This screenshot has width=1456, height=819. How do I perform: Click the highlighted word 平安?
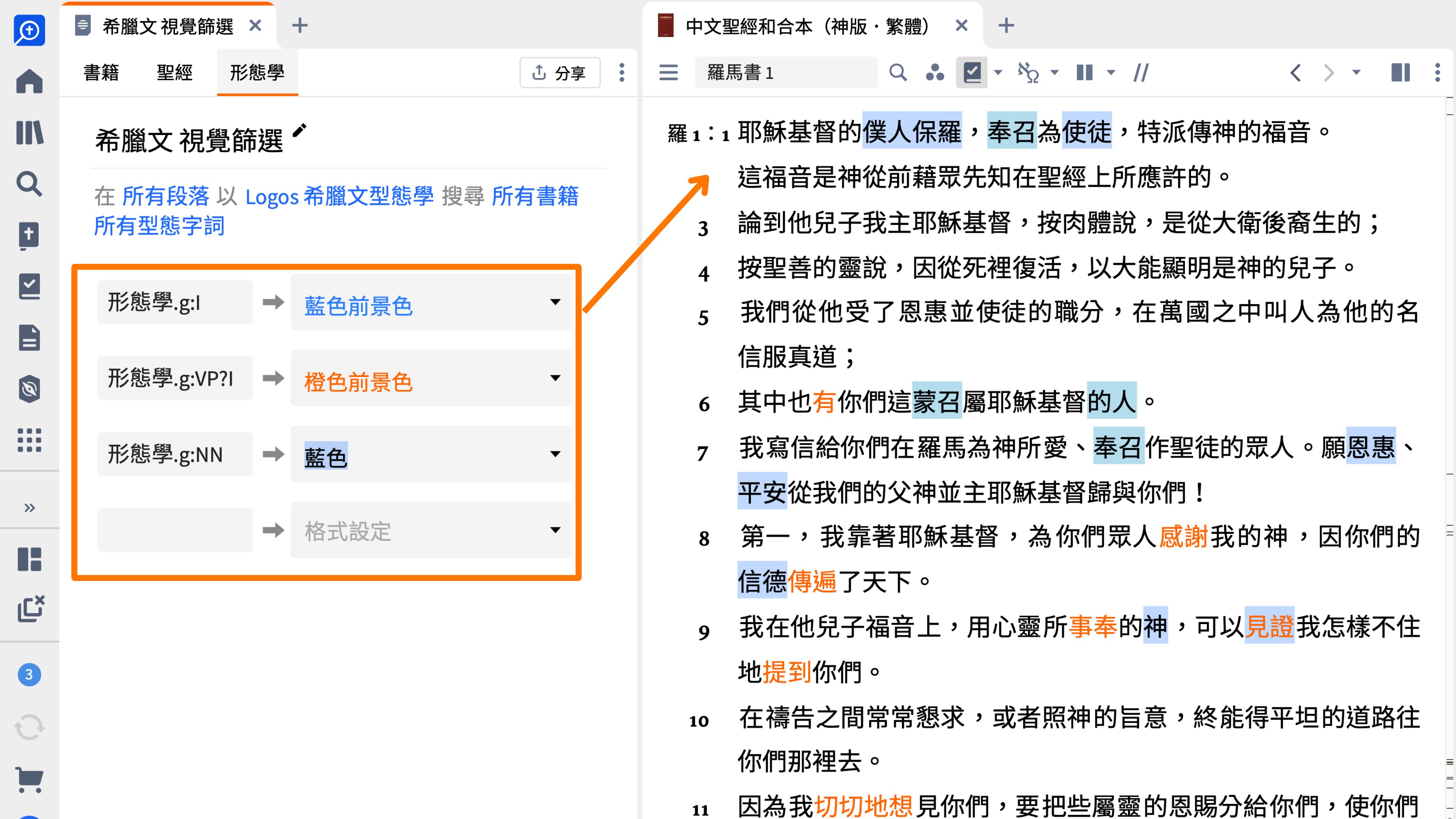tap(762, 491)
